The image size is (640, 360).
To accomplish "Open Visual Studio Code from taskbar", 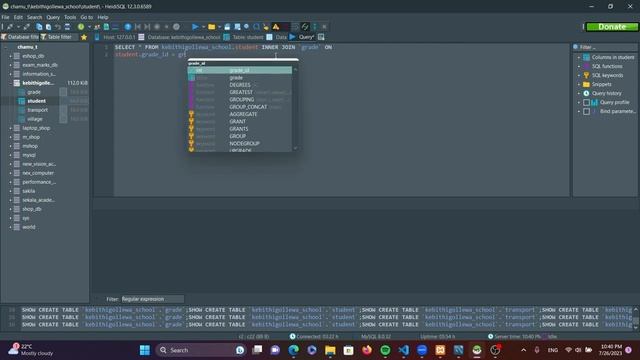I will [x=403, y=350].
